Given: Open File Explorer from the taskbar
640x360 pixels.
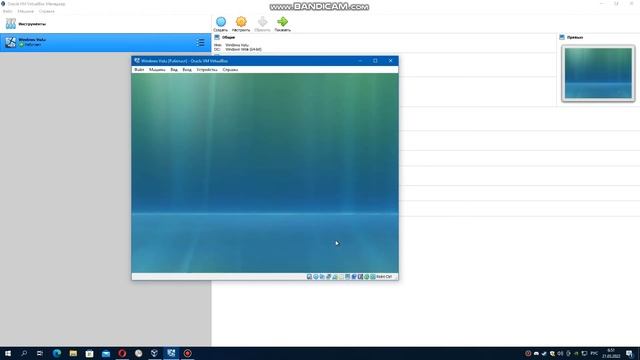Looking at the screenshot, I should tap(73, 353).
